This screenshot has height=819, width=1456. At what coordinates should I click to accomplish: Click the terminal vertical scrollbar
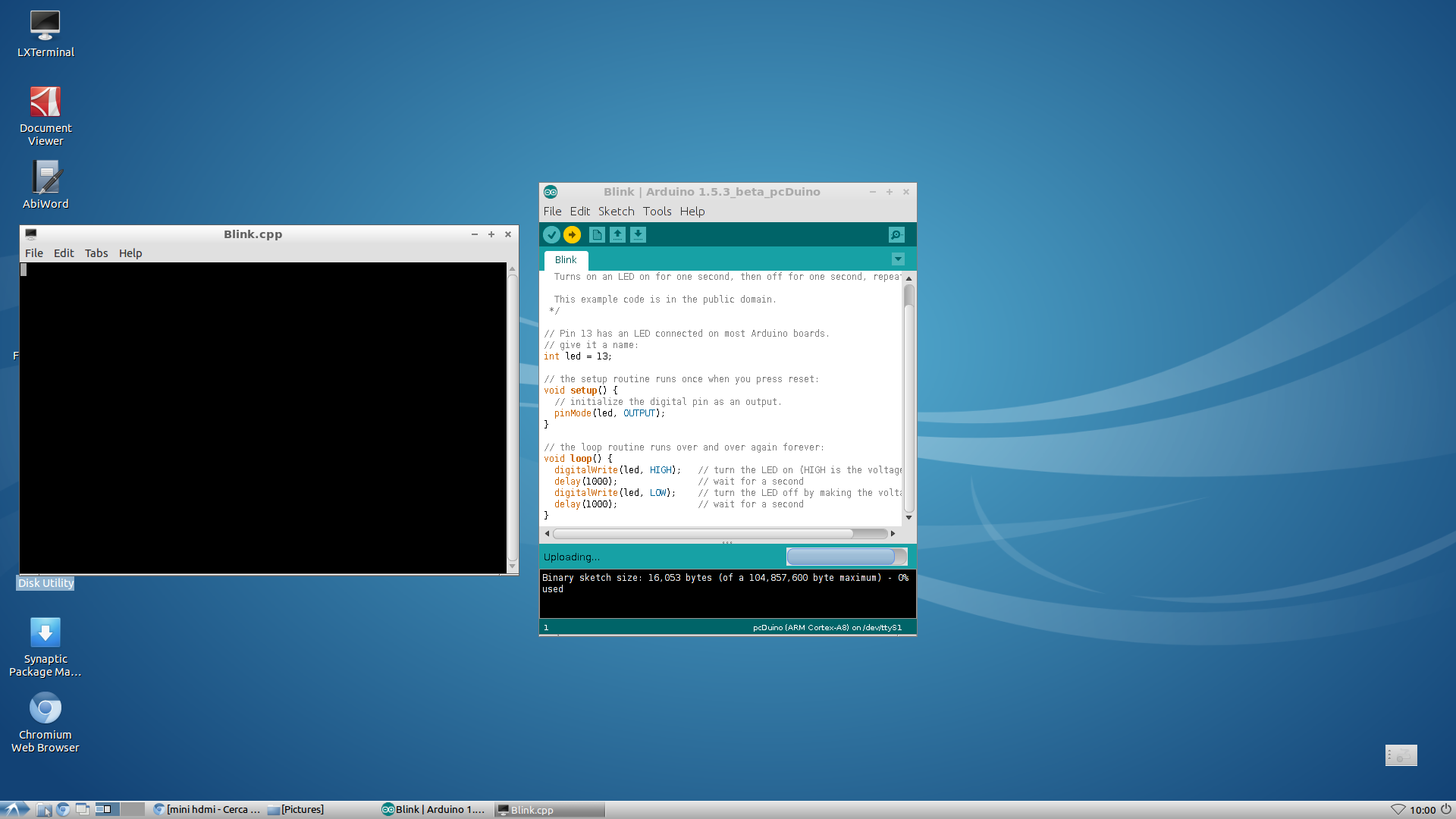coord(513,417)
